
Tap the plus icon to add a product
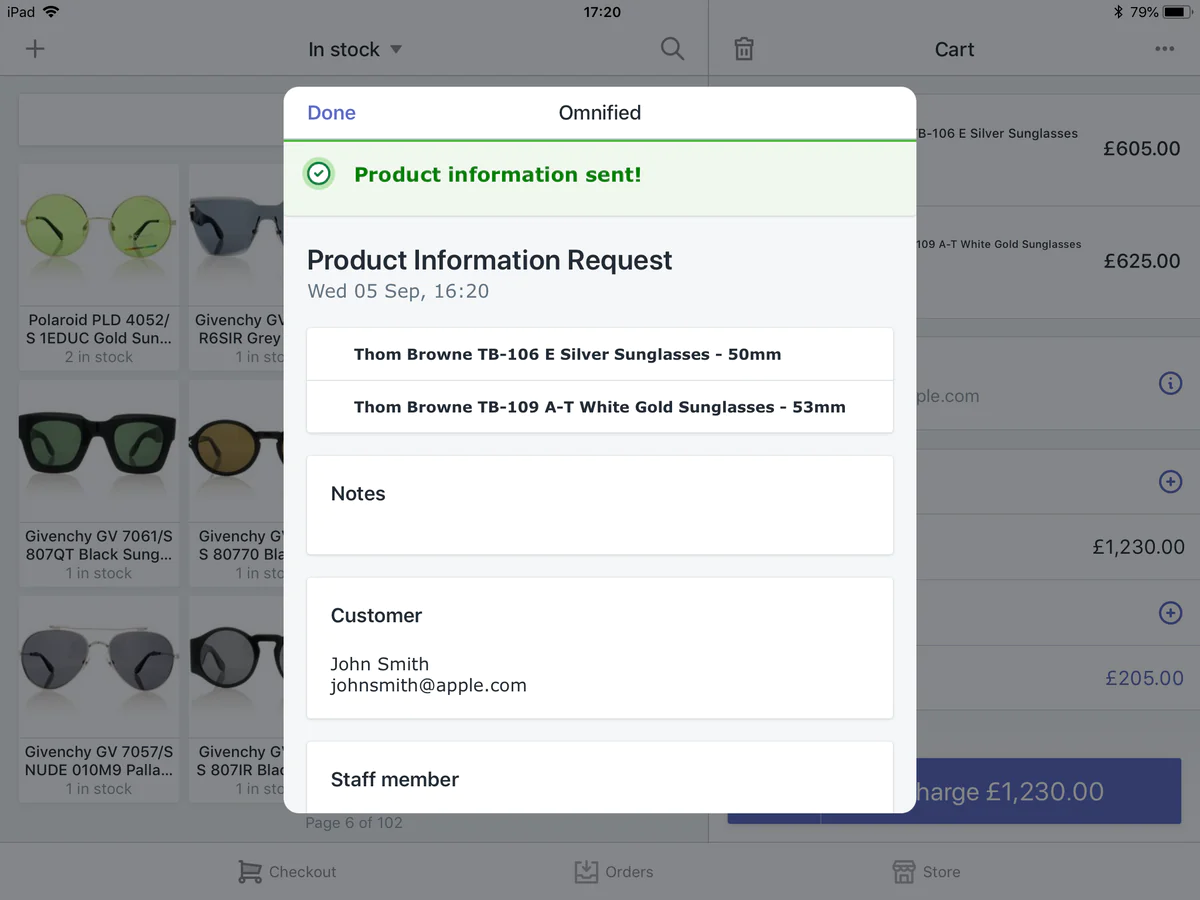point(35,49)
